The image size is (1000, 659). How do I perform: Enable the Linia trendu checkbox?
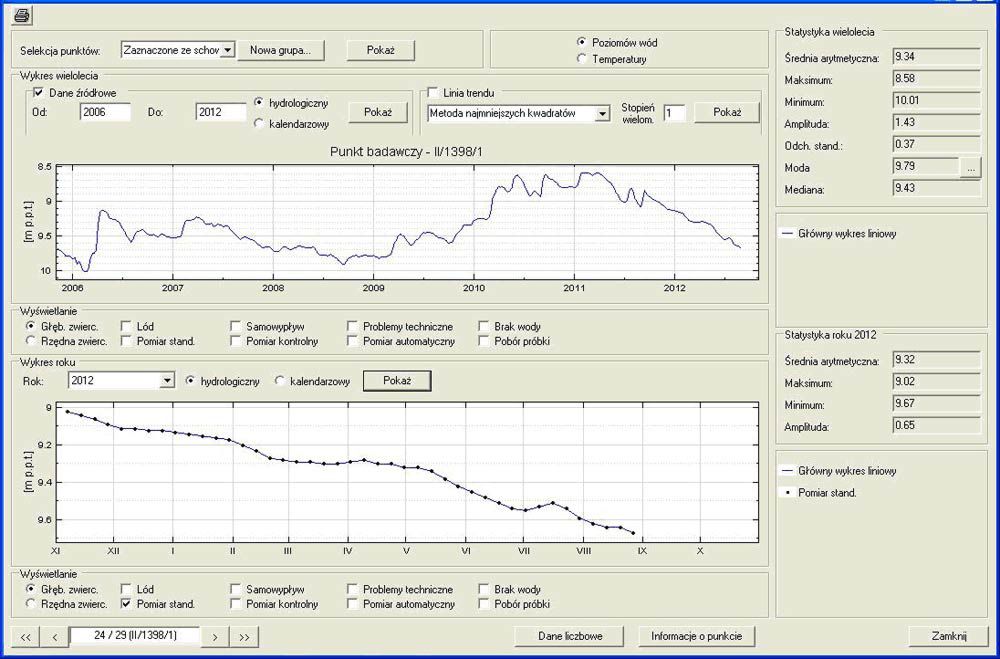(434, 93)
